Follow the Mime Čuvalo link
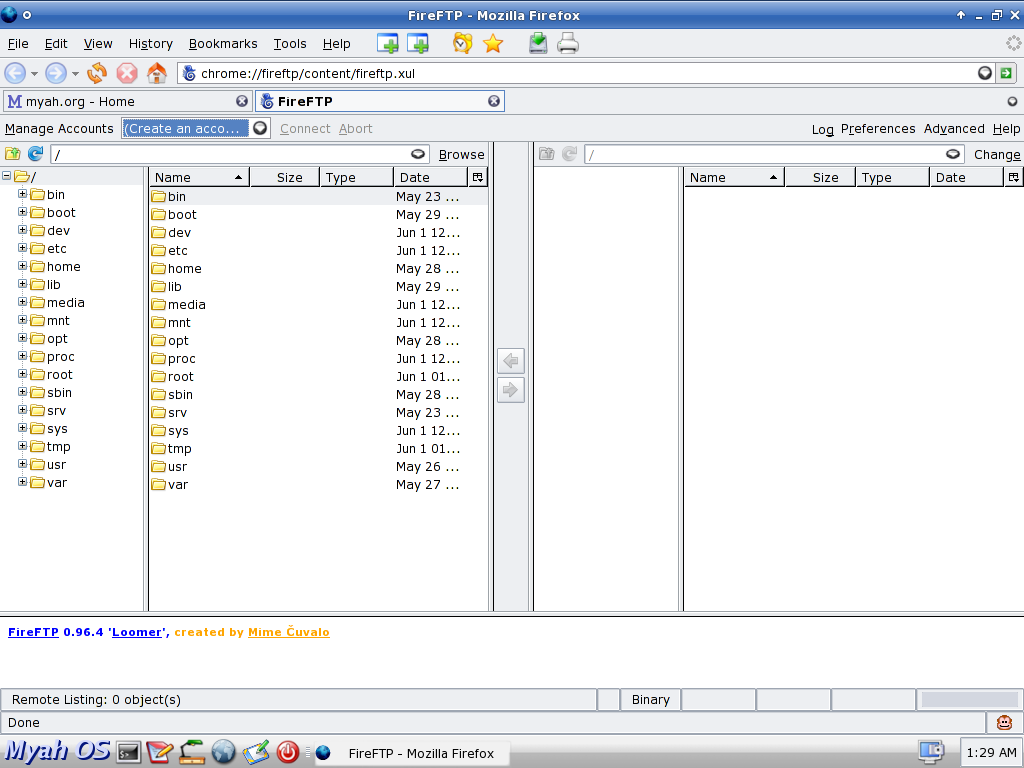The height and width of the screenshot is (768, 1024). pos(289,632)
